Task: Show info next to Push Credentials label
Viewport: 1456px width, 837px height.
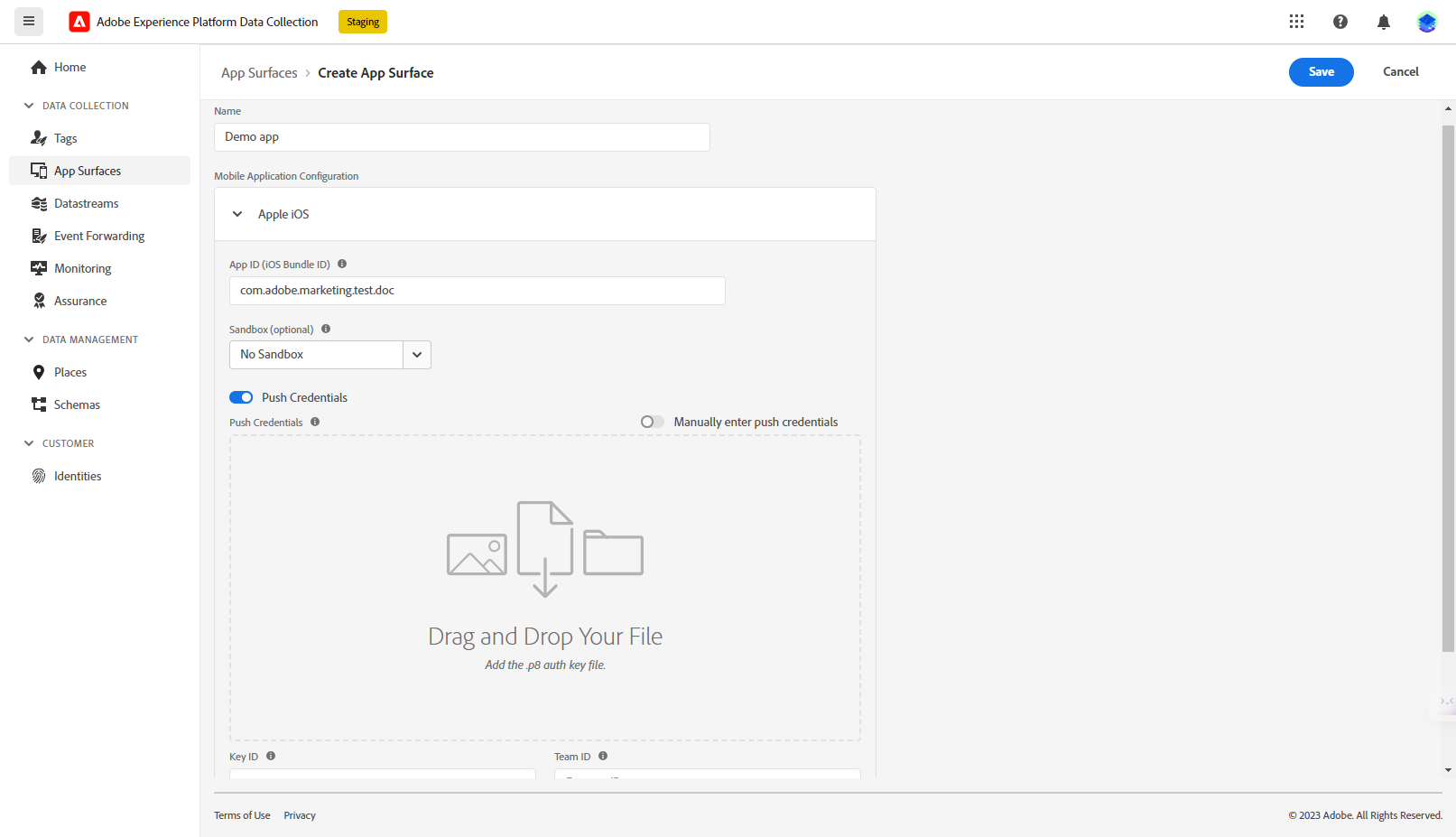Action: click(315, 422)
